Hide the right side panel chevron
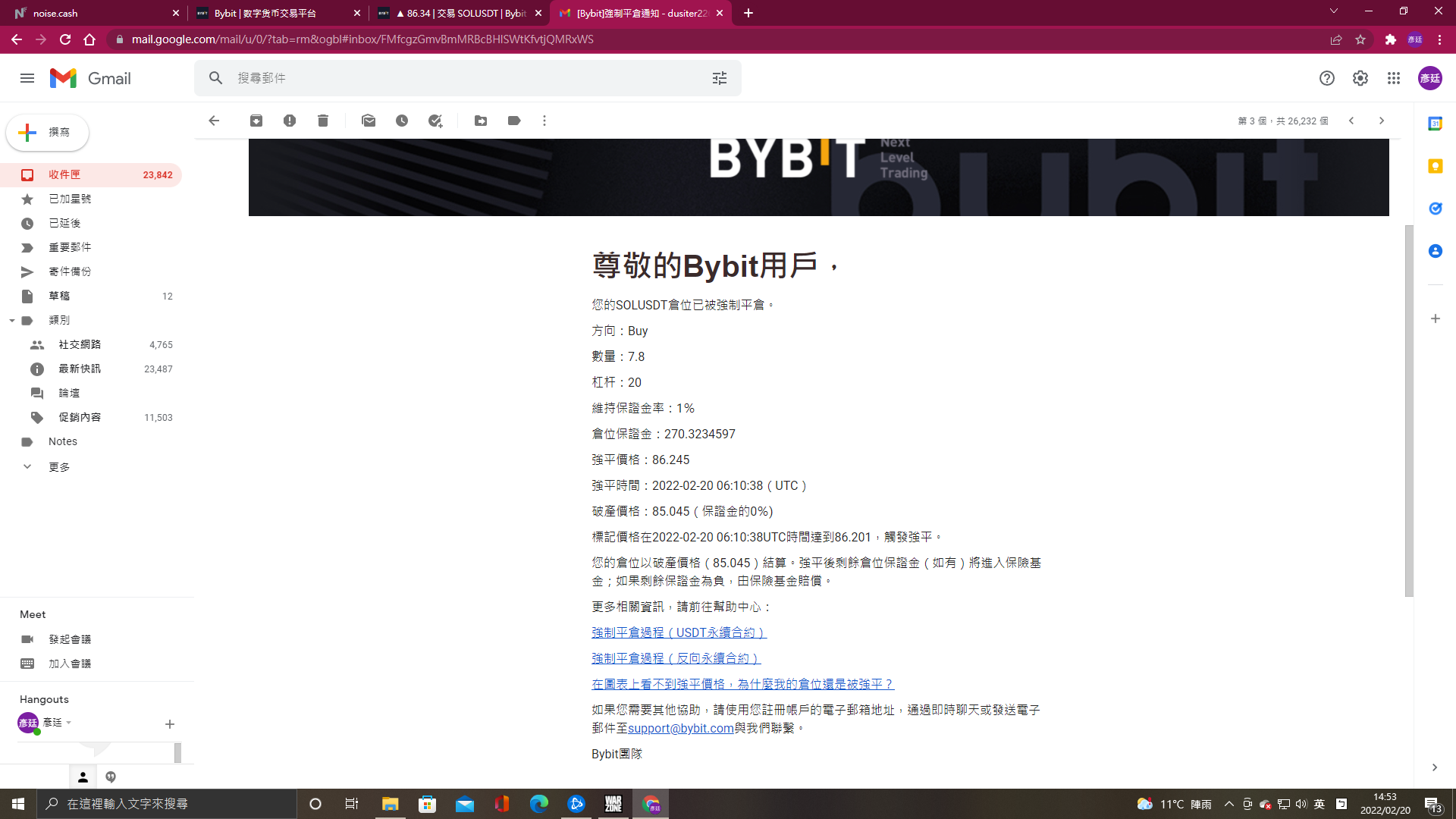The image size is (1456, 819). (1435, 767)
